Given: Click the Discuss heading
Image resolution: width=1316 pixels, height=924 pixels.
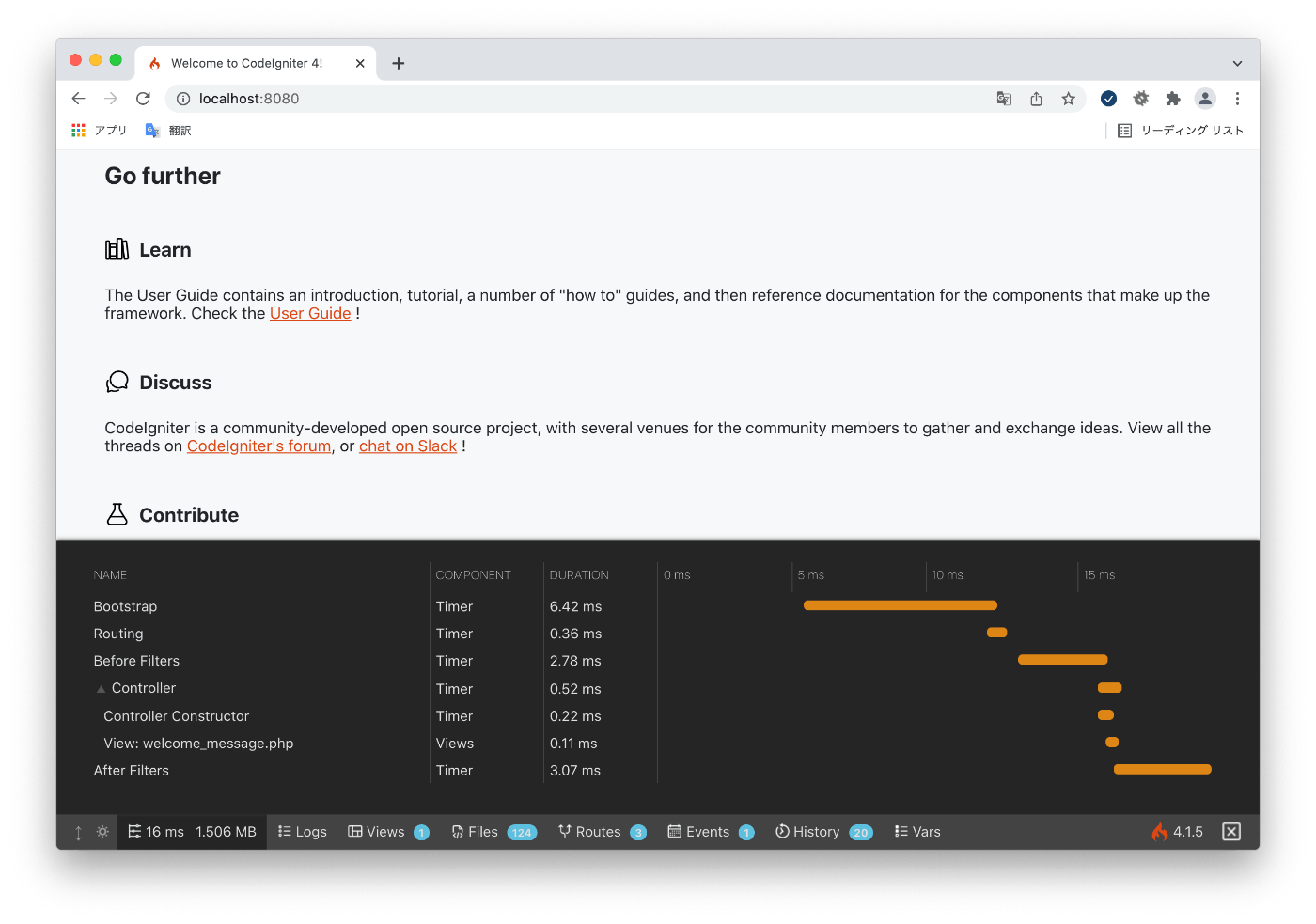Looking at the screenshot, I should click(x=176, y=383).
